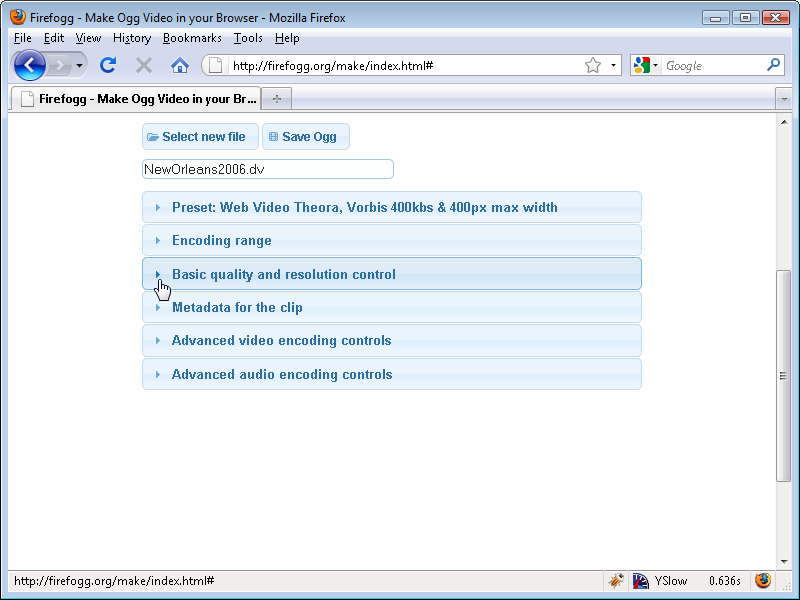The width and height of the screenshot is (800, 600).
Task: Click the Firefox icon in the status bar
Action: (763, 580)
